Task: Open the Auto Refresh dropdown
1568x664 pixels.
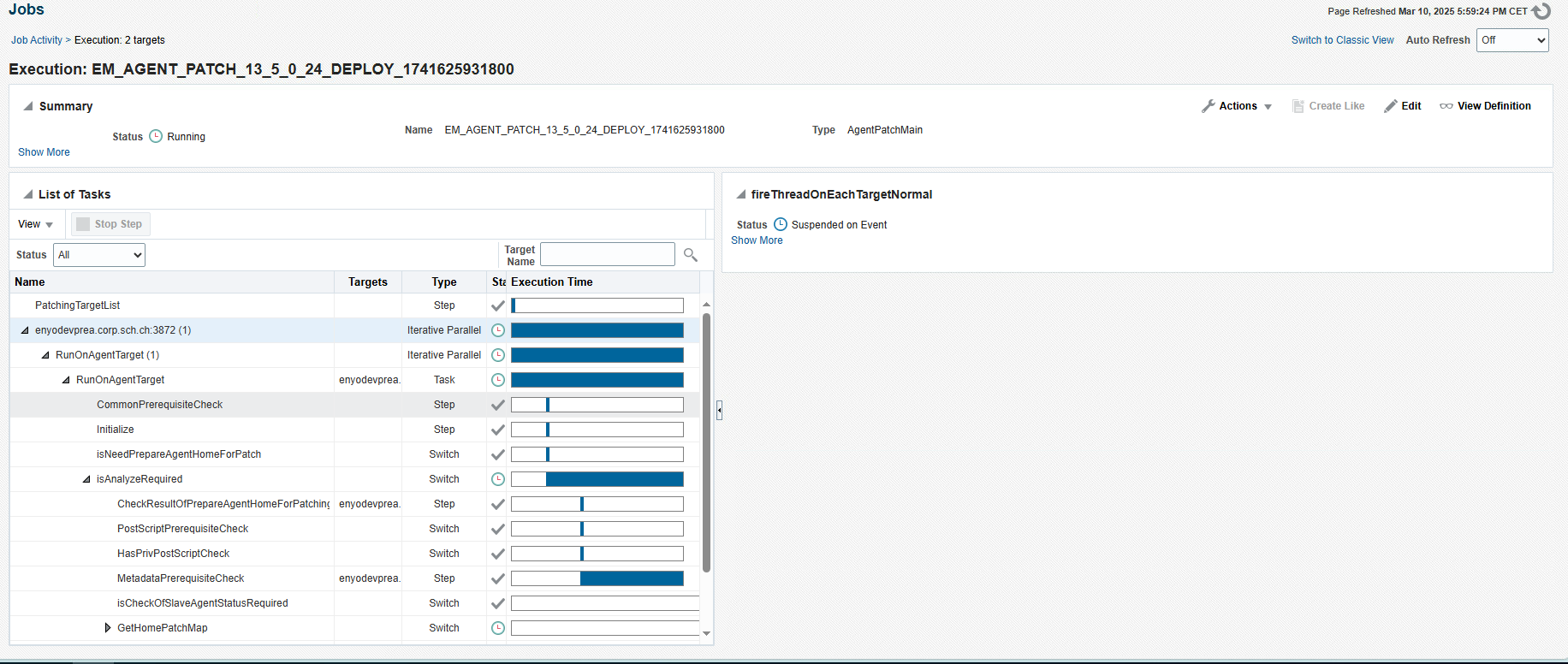Action: point(1512,40)
